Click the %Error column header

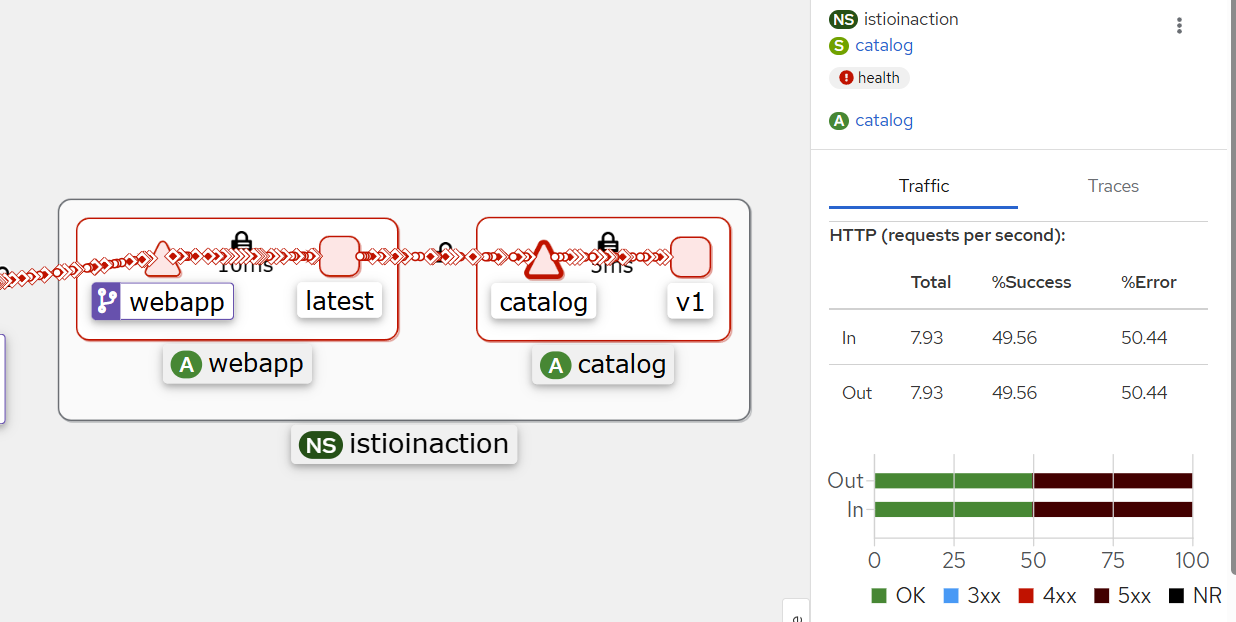tap(1149, 282)
